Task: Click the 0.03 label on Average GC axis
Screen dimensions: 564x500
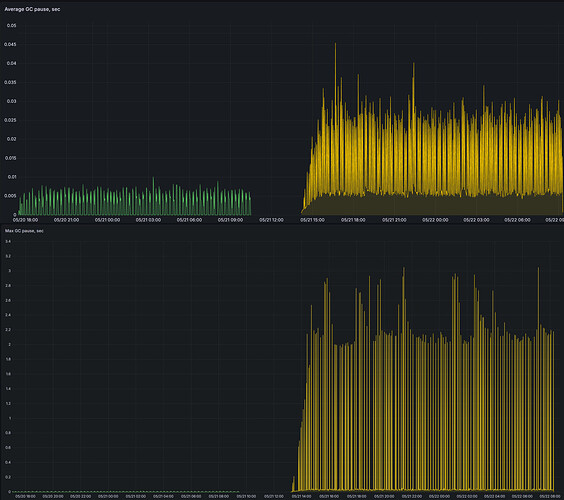Action: [12, 101]
